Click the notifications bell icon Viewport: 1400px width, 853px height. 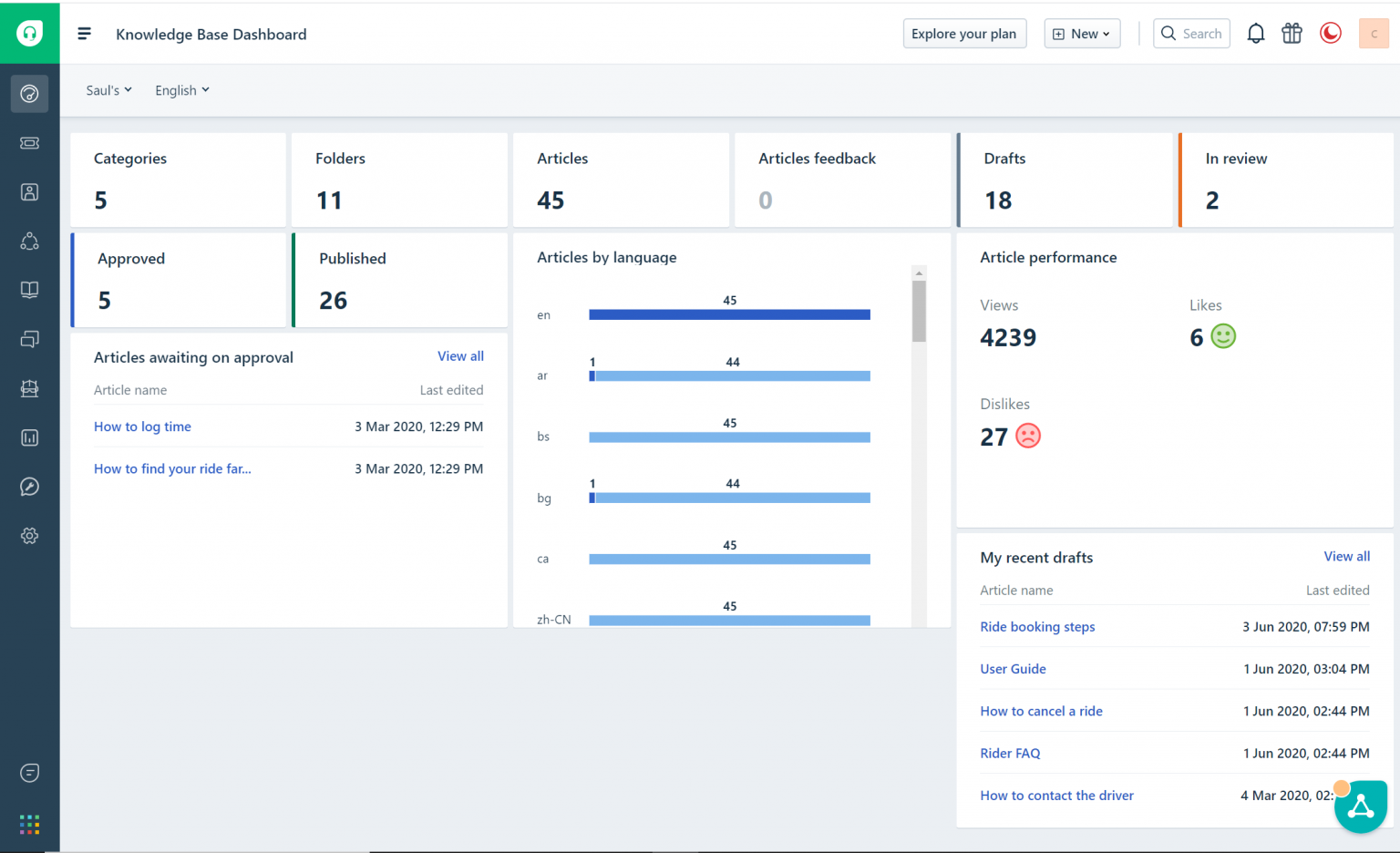pos(1255,33)
